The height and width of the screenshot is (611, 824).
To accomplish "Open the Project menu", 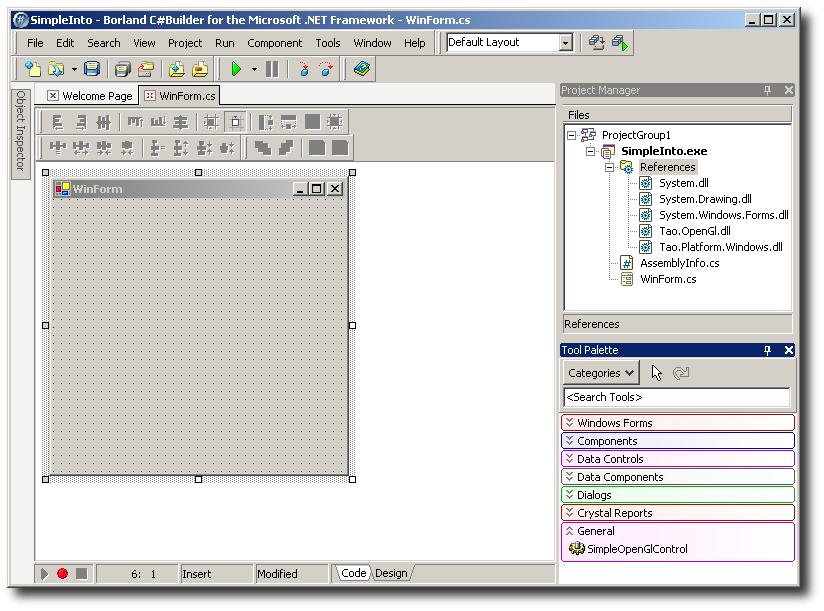I will tap(185, 43).
